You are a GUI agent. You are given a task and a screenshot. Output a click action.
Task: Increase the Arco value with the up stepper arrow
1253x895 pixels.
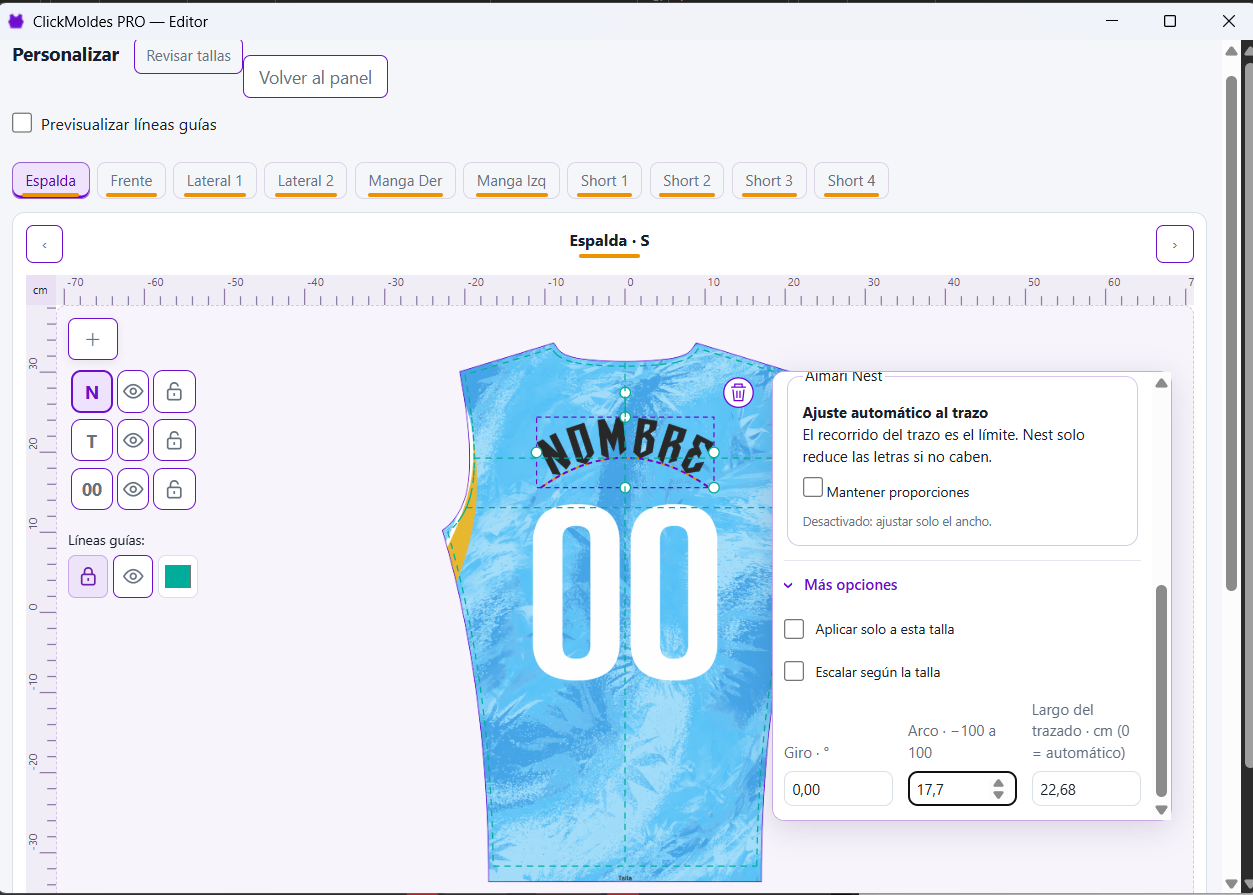pos(998,783)
